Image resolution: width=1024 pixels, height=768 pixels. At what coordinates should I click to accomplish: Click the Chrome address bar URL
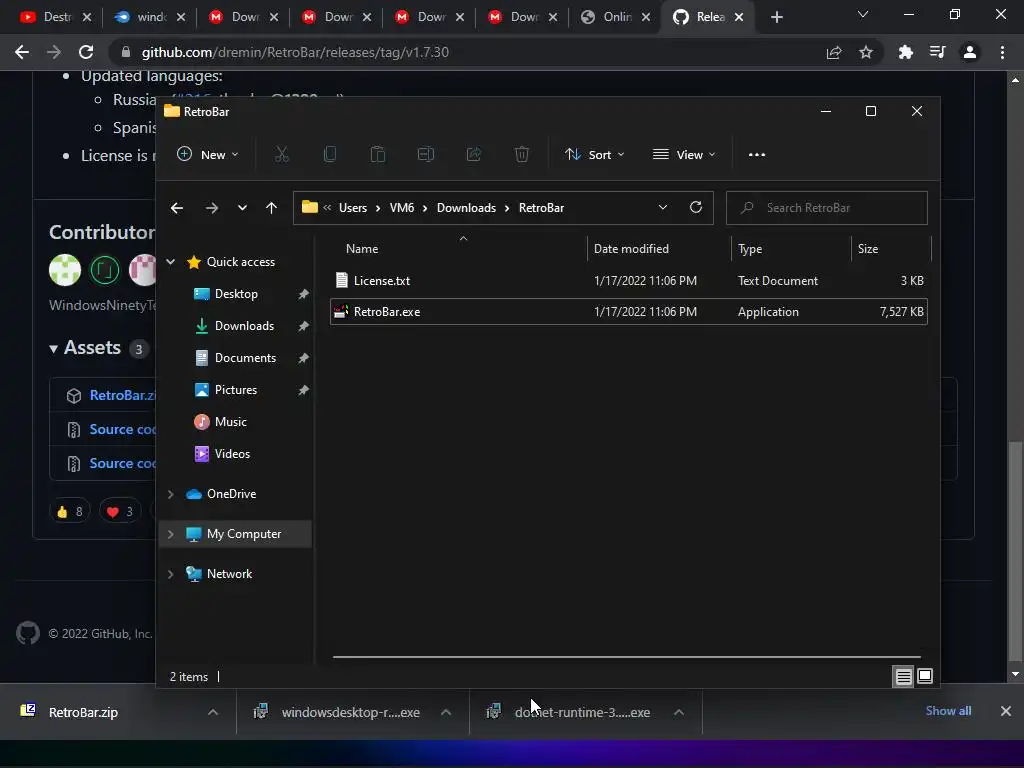click(x=295, y=52)
